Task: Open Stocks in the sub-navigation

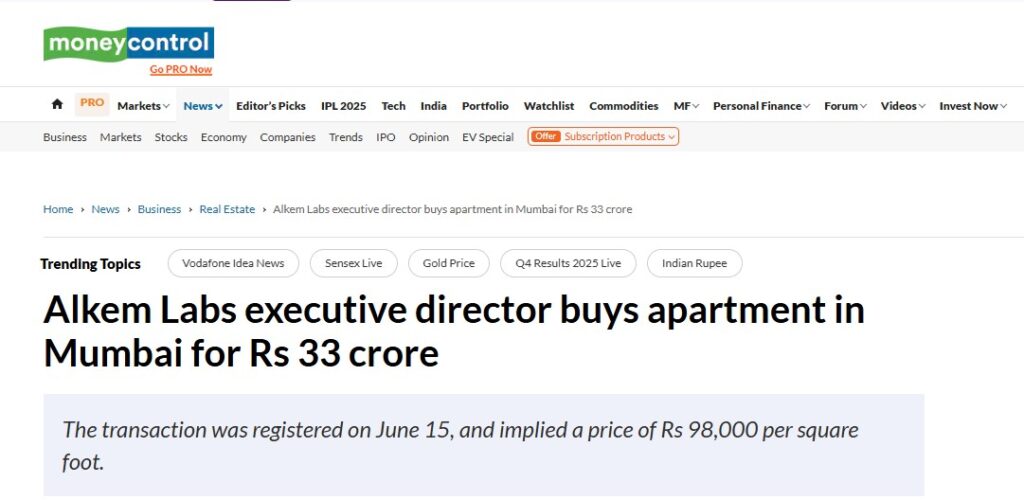Action: [x=171, y=137]
